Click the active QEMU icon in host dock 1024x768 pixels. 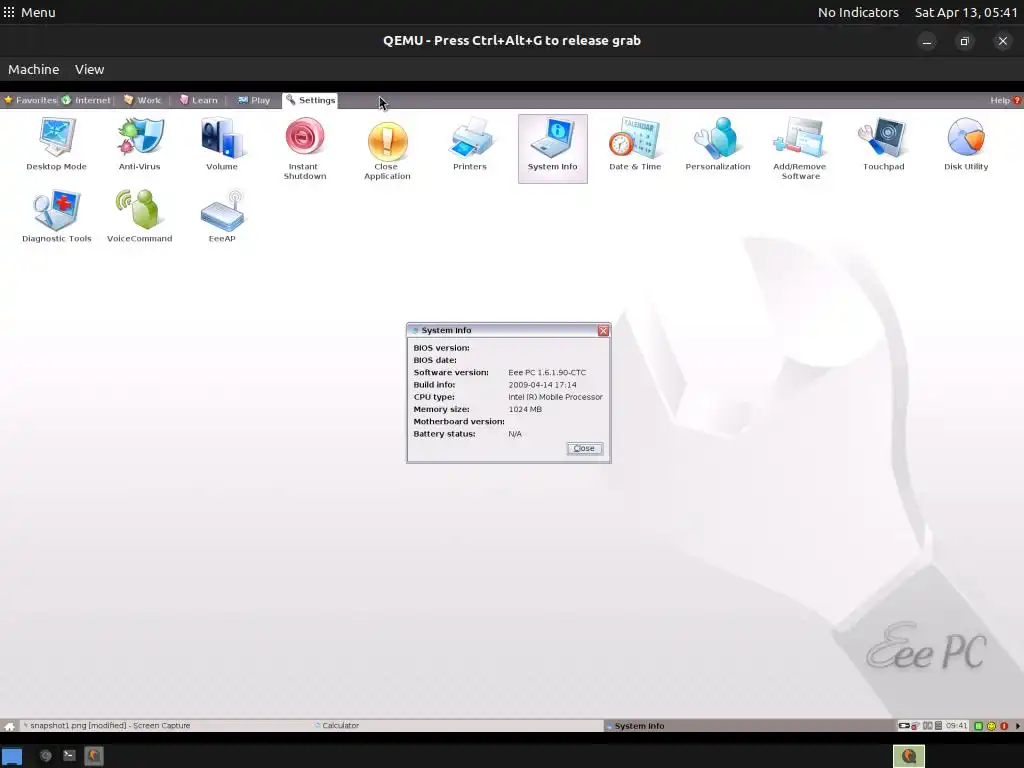(x=93, y=756)
